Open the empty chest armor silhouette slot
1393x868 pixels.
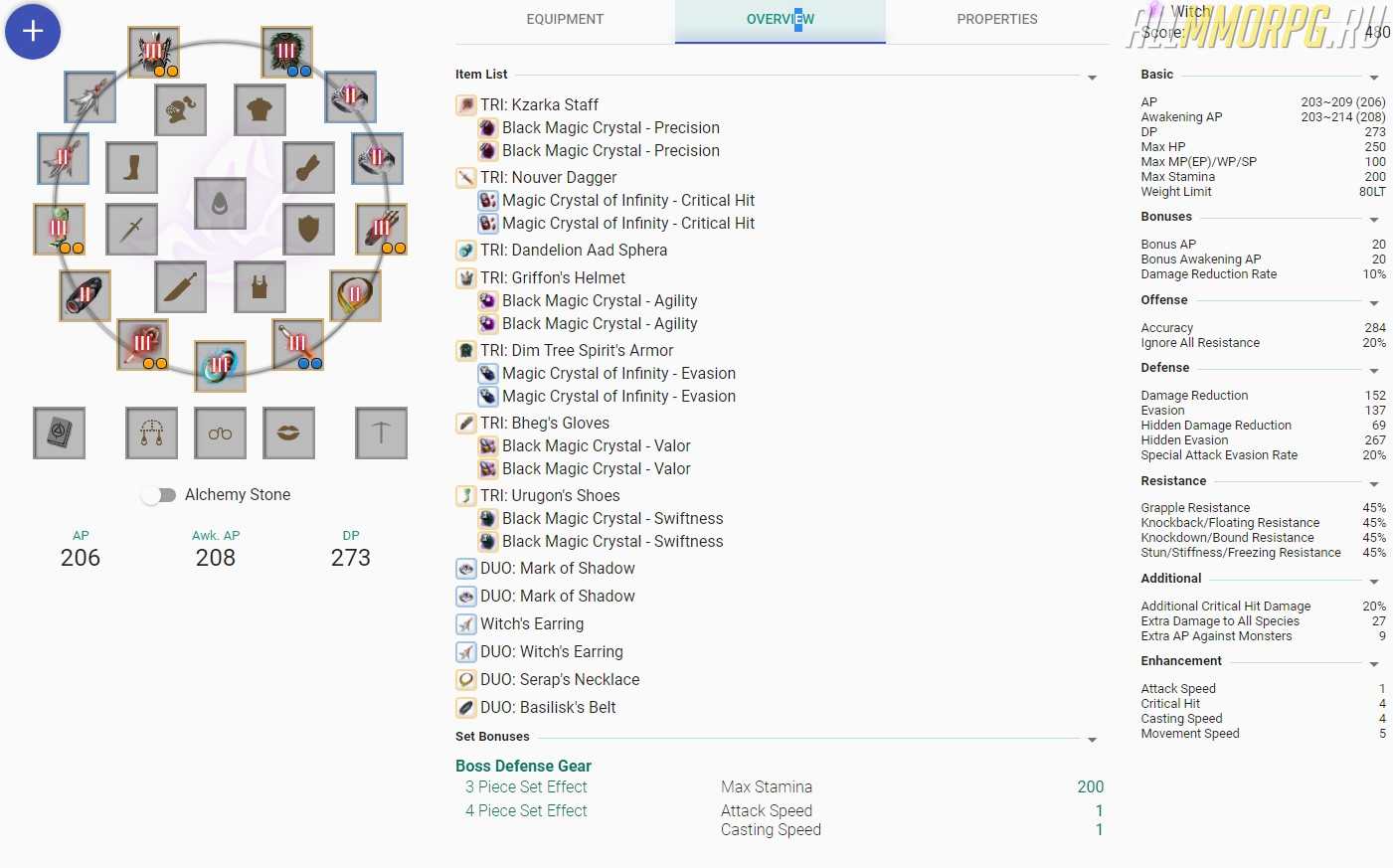coord(261,109)
